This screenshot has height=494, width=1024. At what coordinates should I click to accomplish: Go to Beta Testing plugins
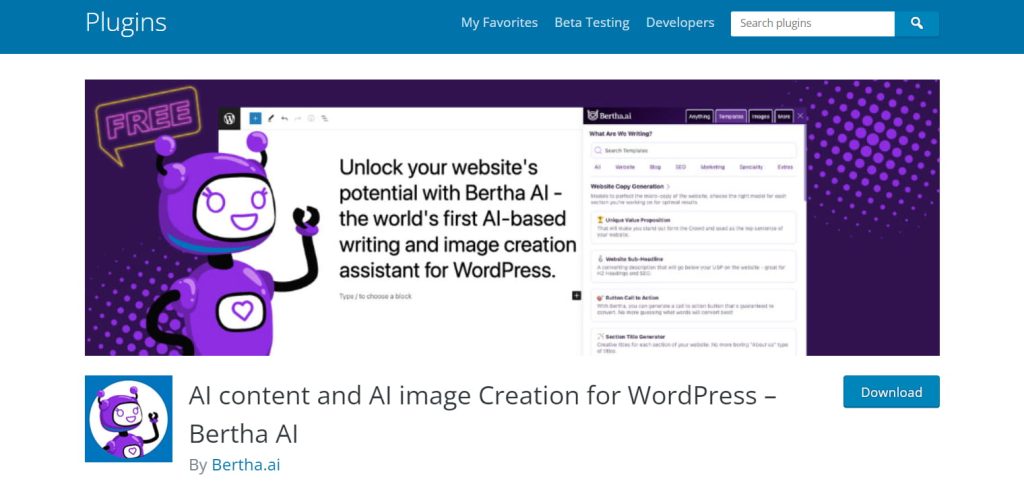pyautogui.click(x=592, y=23)
